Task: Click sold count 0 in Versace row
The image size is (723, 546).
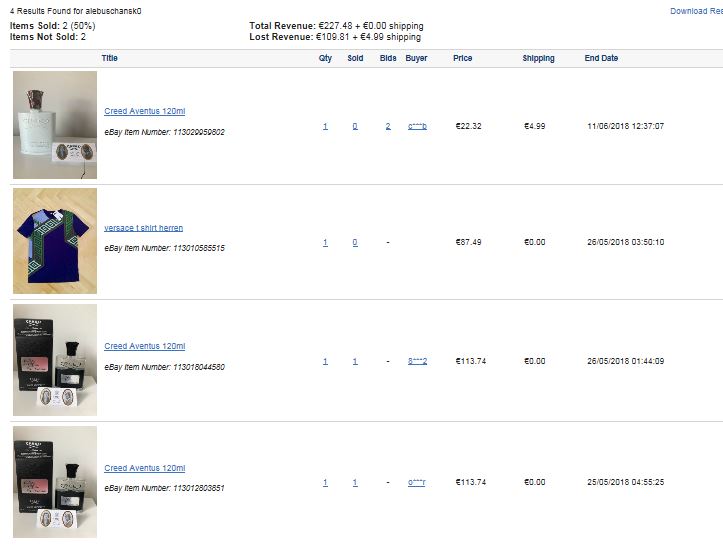Action: click(x=355, y=242)
